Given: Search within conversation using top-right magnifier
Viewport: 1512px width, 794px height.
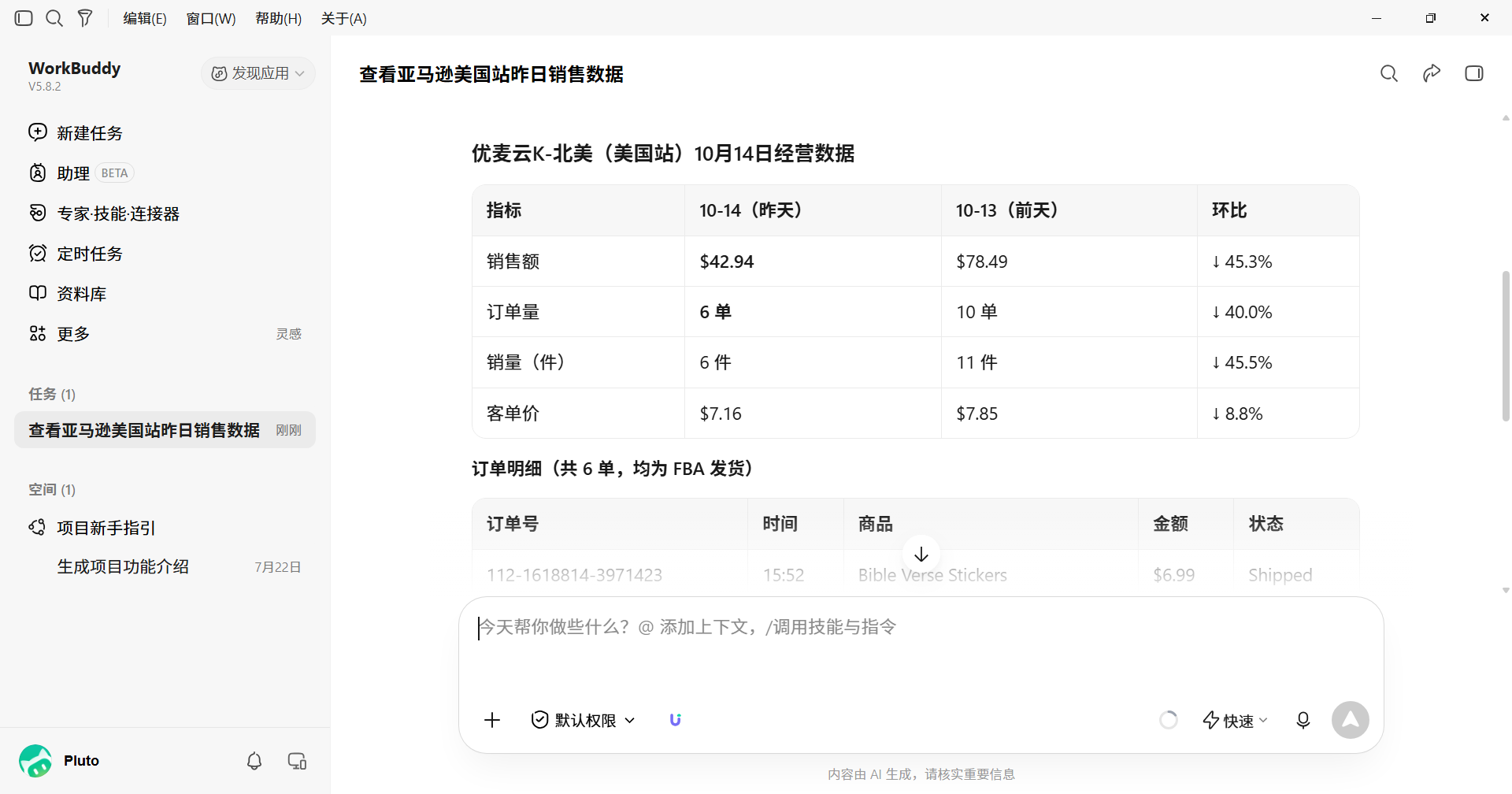Looking at the screenshot, I should click(x=1389, y=73).
